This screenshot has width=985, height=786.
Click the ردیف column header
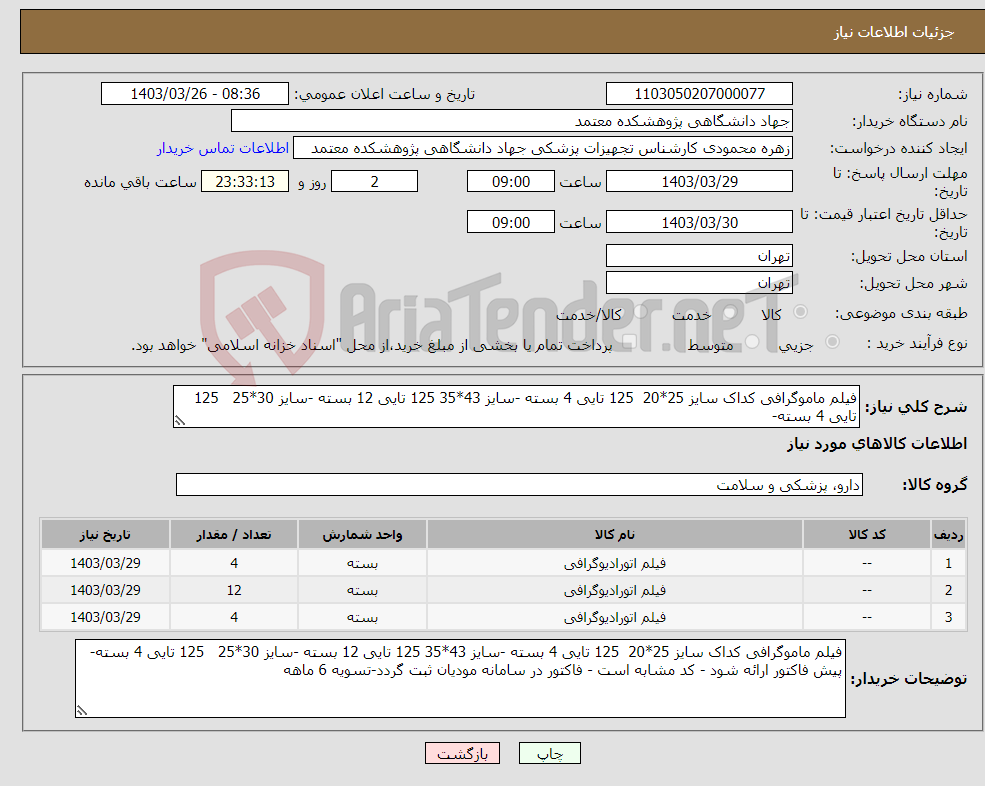click(x=949, y=535)
